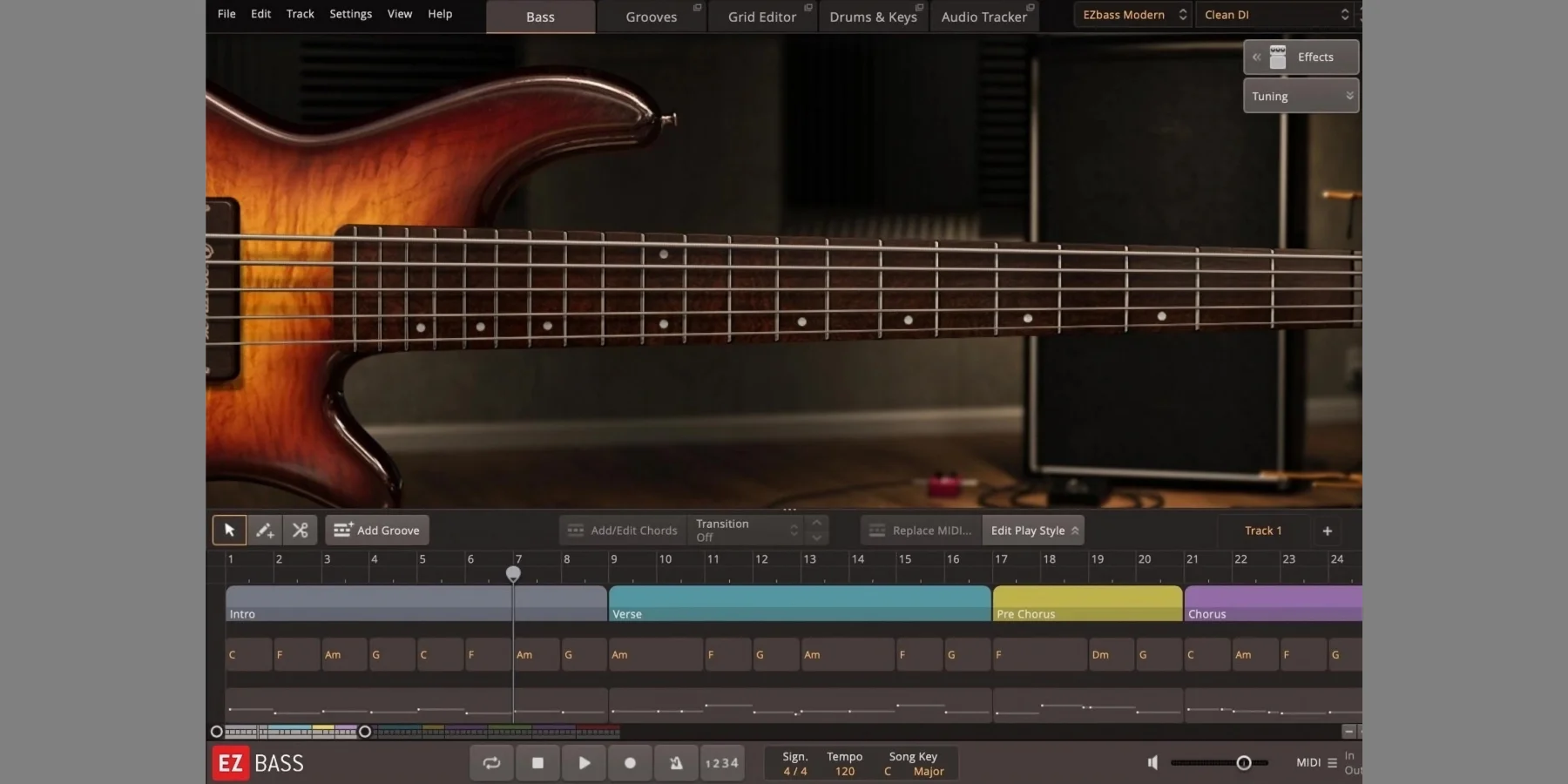Click the Edit Play Style button
1568x784 pixels.
point(1033,530)
